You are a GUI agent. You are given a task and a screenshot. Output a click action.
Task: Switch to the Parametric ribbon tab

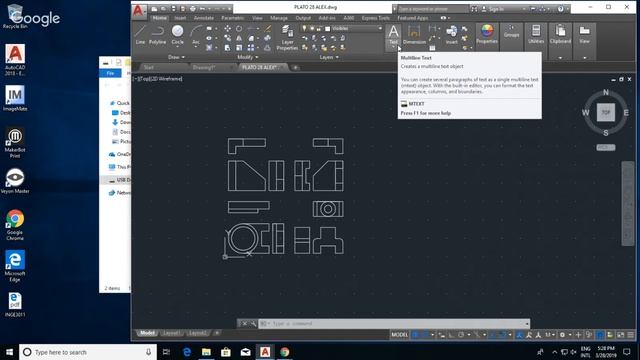(233, 18)
